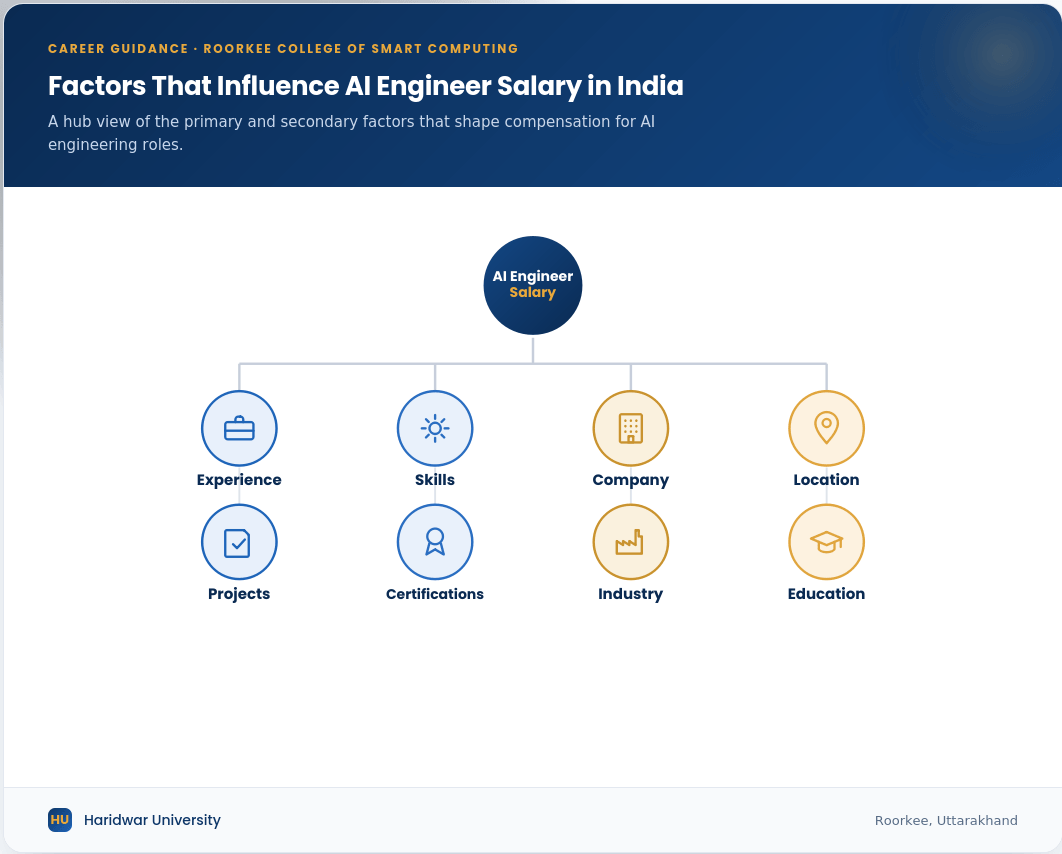This screenshot has width=1062, height=854.
Task: Select the Location map pin icon
Action: [826, 428]
